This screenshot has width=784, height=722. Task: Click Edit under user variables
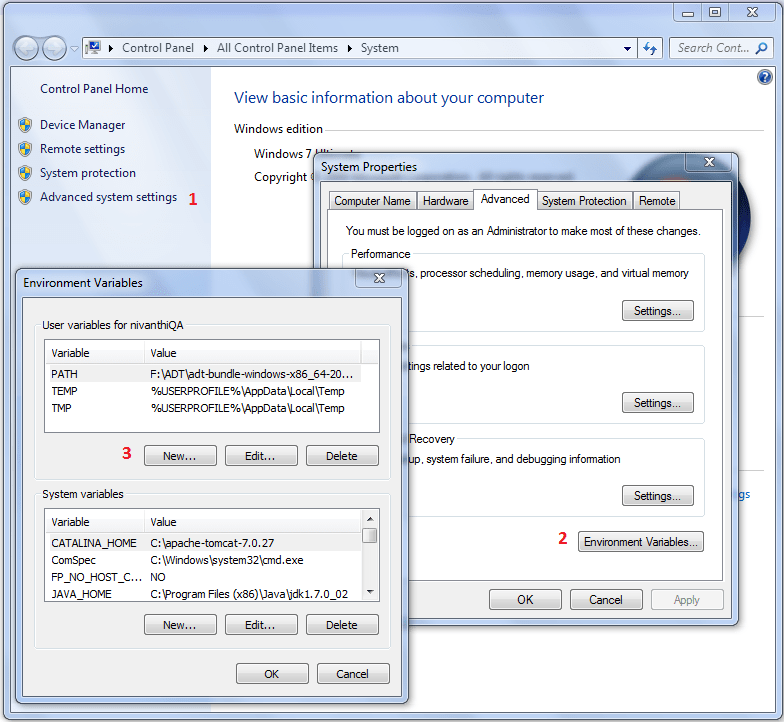tap(261, 456)
